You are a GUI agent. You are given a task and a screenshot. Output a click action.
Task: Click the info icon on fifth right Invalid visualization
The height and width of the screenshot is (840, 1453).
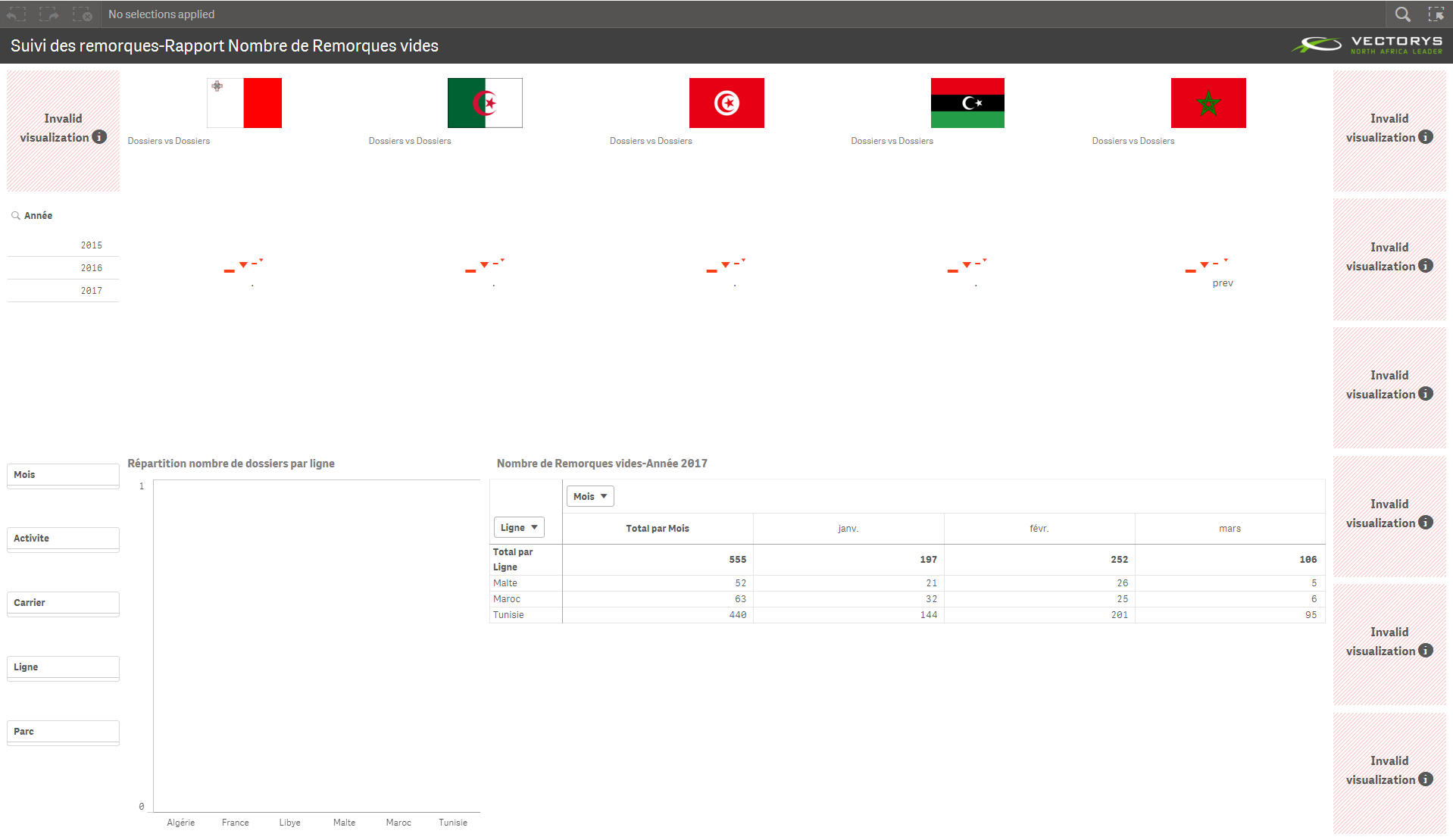pos(1426,651)
